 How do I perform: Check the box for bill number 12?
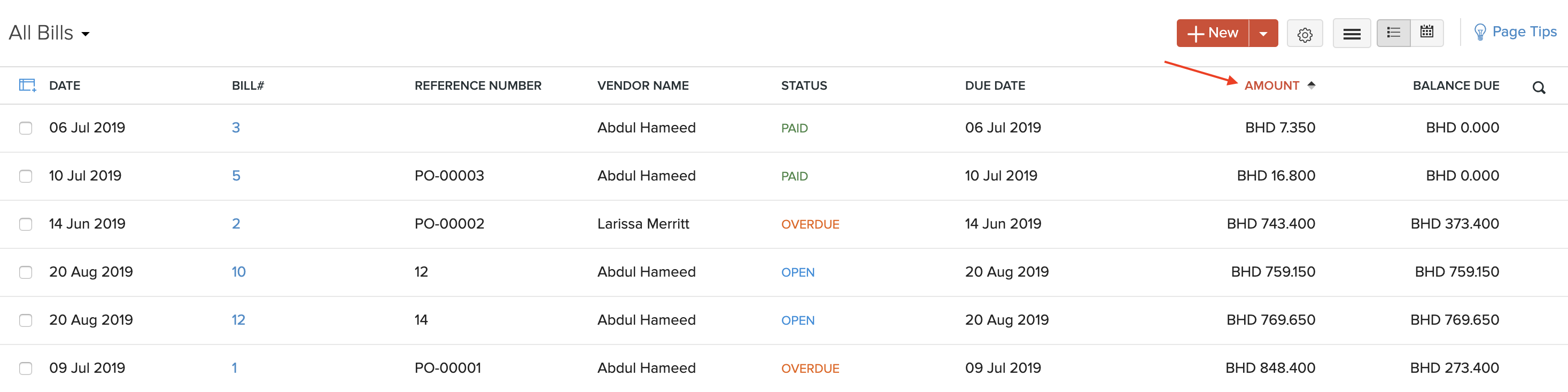coord(26,320)
